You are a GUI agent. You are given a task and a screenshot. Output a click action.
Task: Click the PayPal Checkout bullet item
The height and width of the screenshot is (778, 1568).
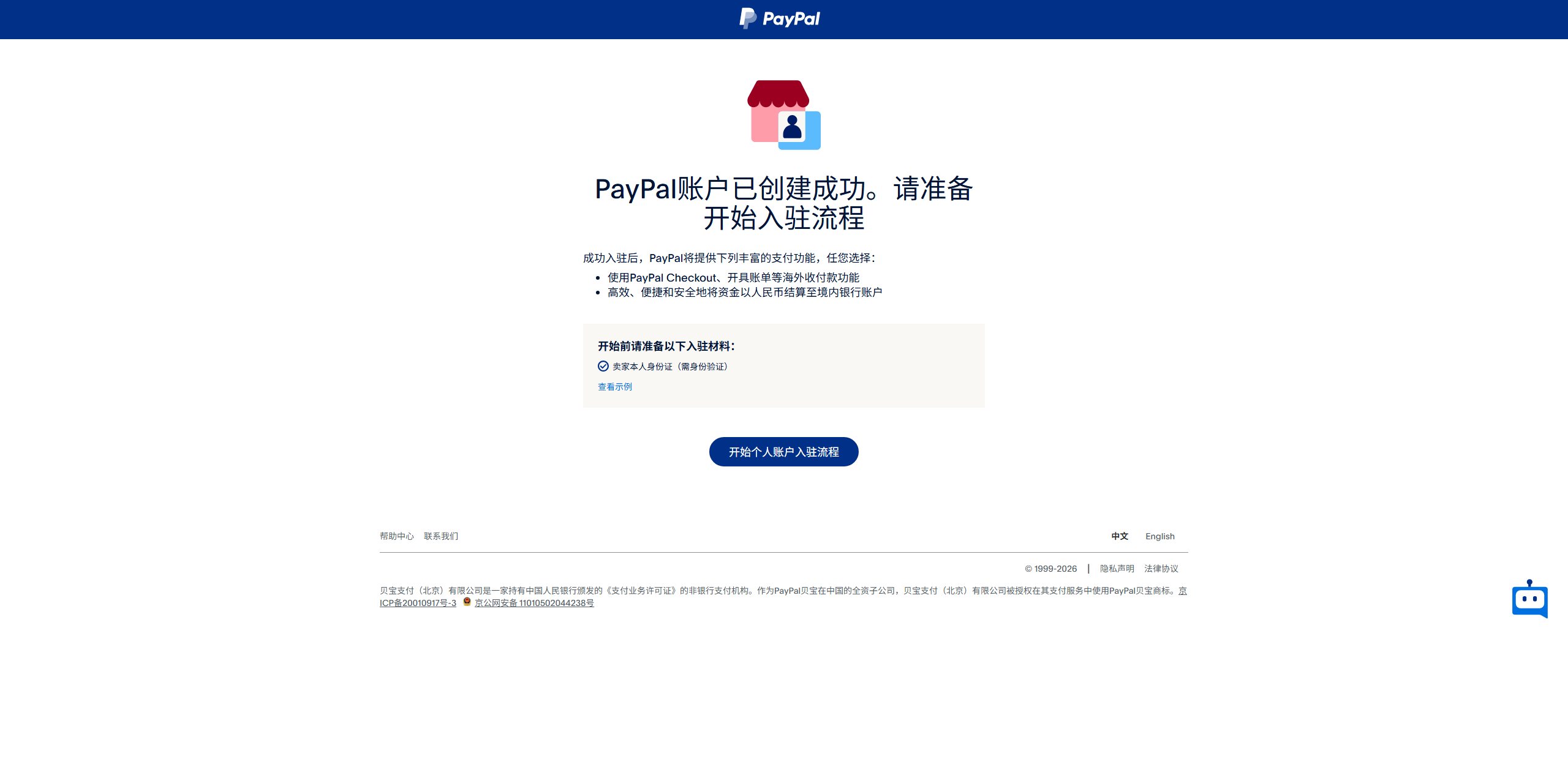click(x=733, y=278)
